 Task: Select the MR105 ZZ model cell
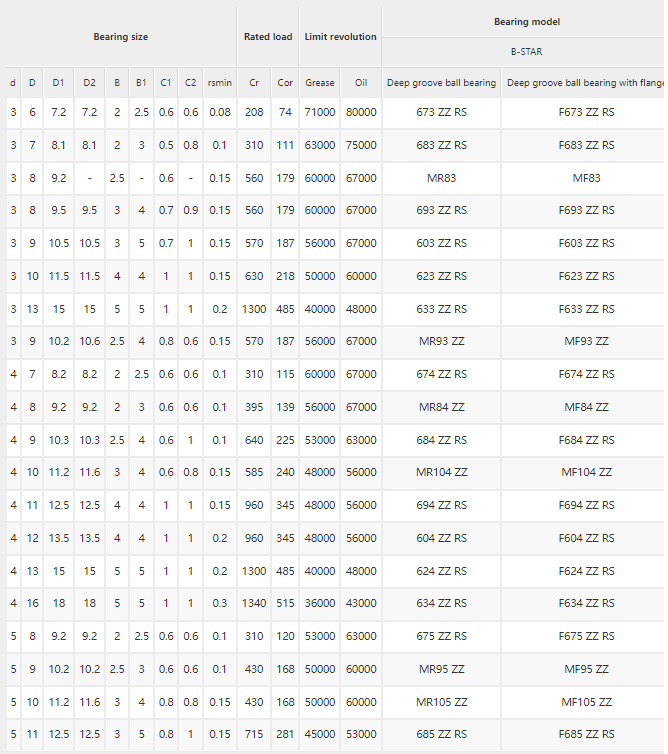441,702
